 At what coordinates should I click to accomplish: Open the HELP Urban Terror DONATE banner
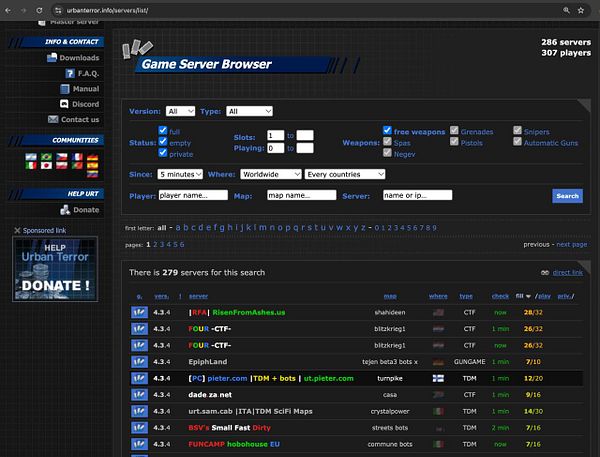55,269
